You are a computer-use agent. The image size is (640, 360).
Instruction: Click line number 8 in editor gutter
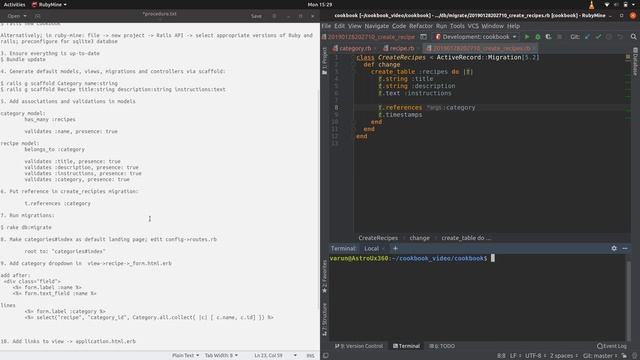click(x=336, y=107)
